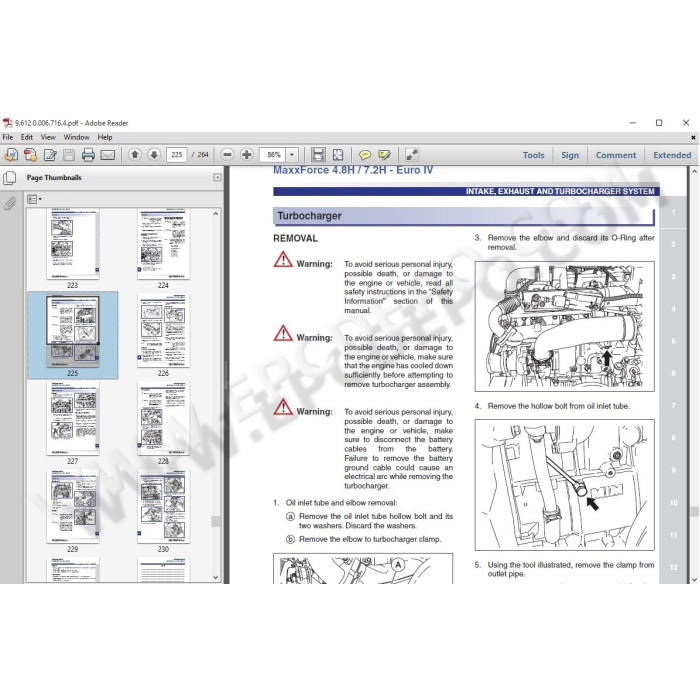
Task: Select page 230 thumbnail
Action: pyautogui.click(x=163, y=507)
